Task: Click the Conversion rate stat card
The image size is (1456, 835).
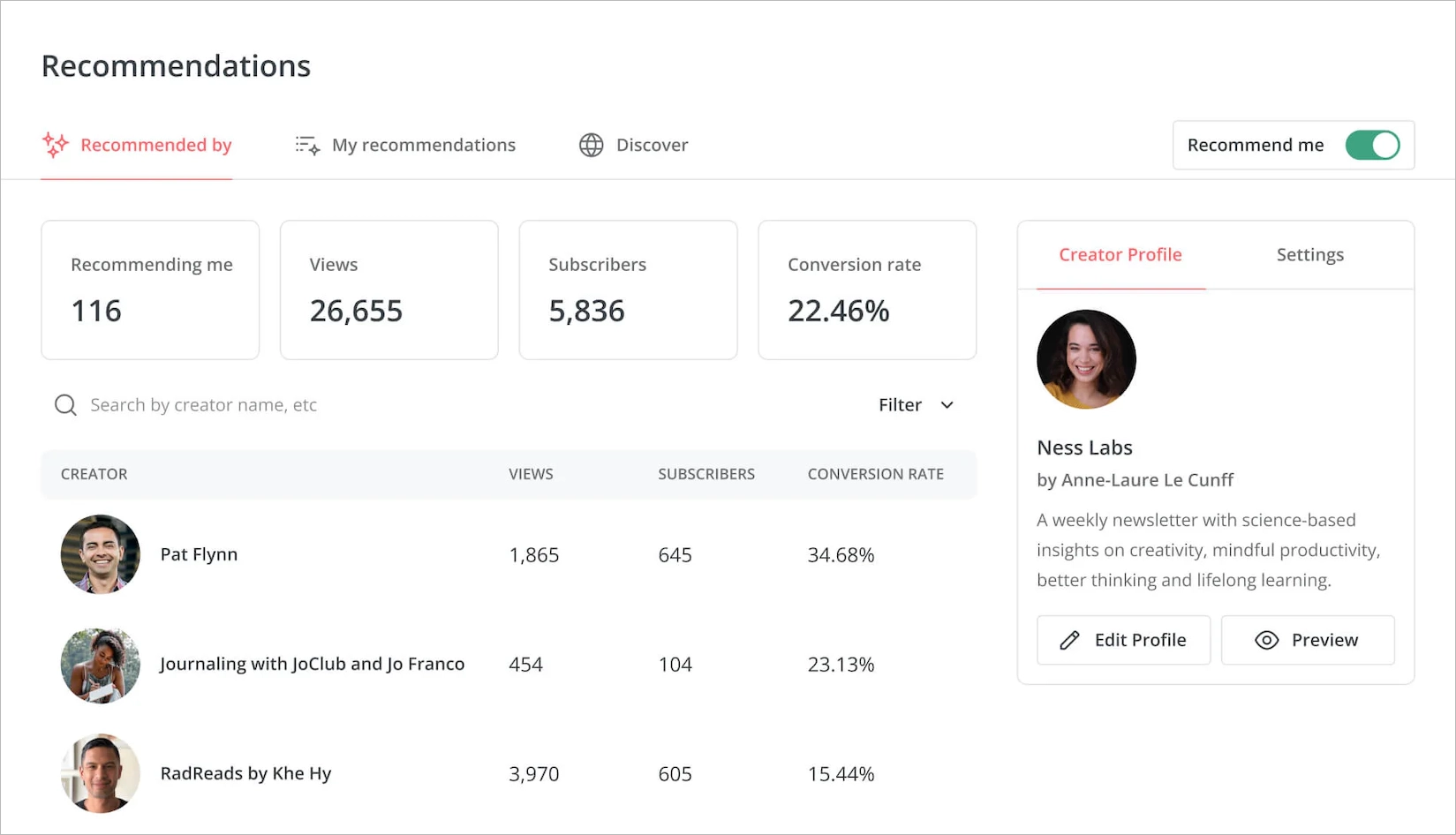Action: pos(866,290)
